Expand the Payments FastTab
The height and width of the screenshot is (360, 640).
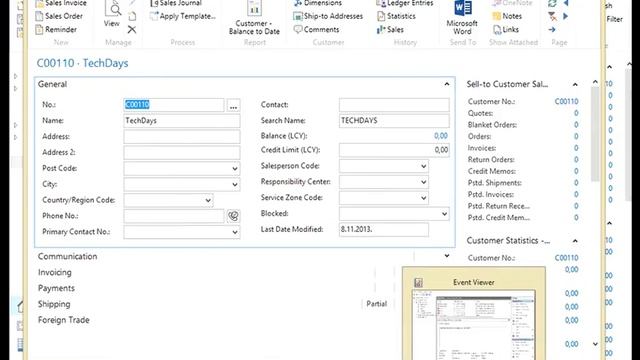pos(56,288)
